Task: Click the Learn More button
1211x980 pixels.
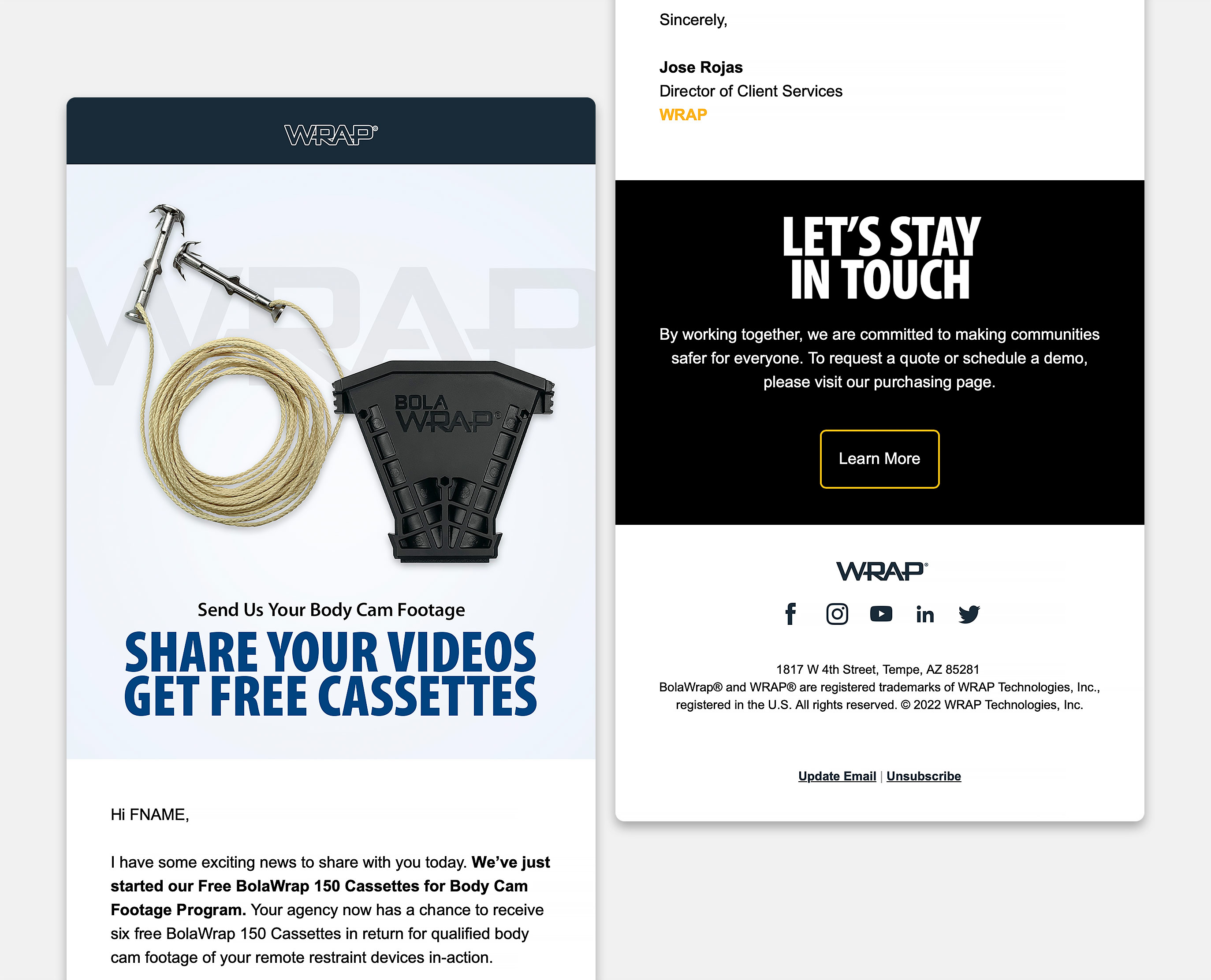Action: click(879, 459)
